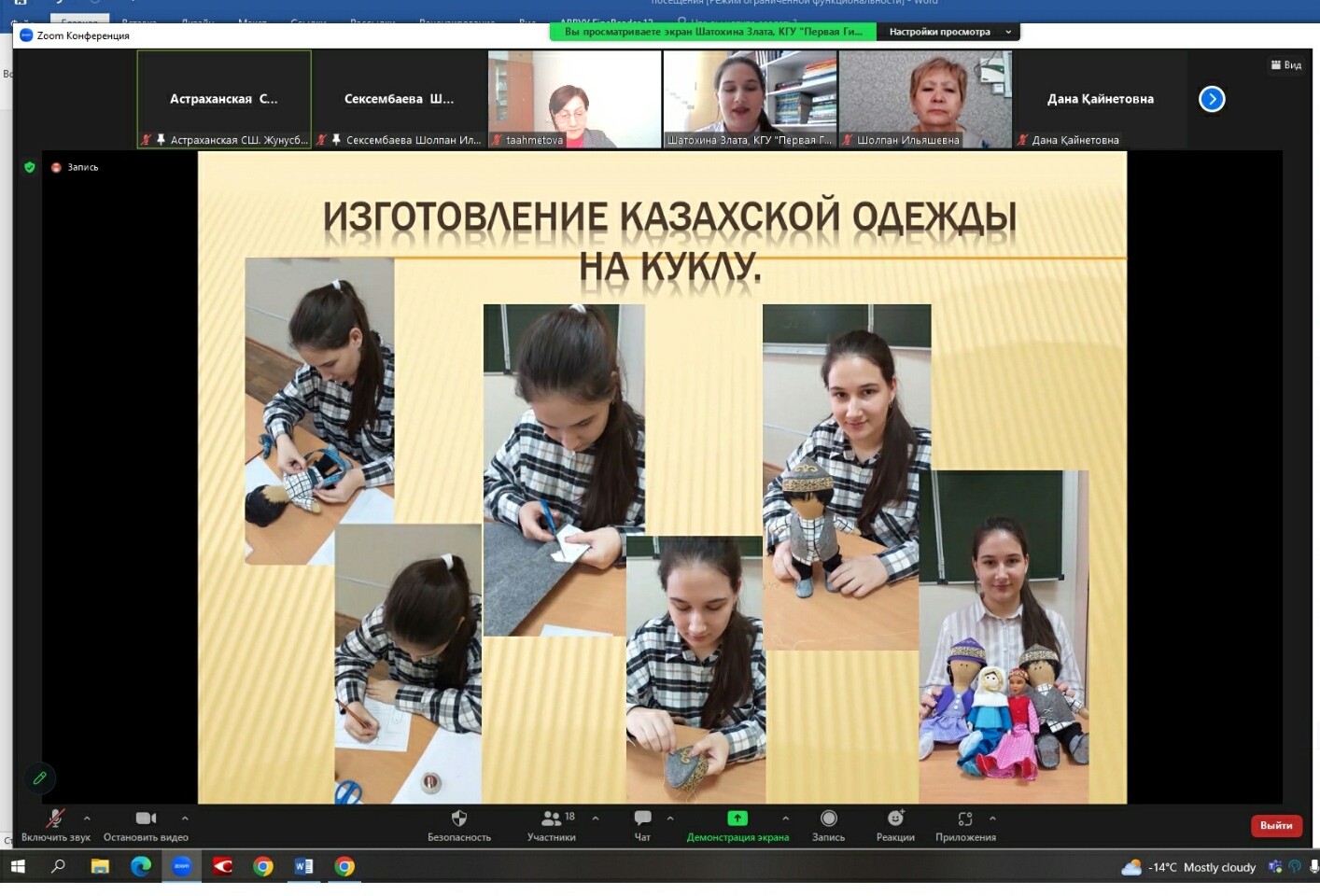
Task: Click the green Share Screen (Демонстрация экрана) icon
Action: tap(737, 819)
